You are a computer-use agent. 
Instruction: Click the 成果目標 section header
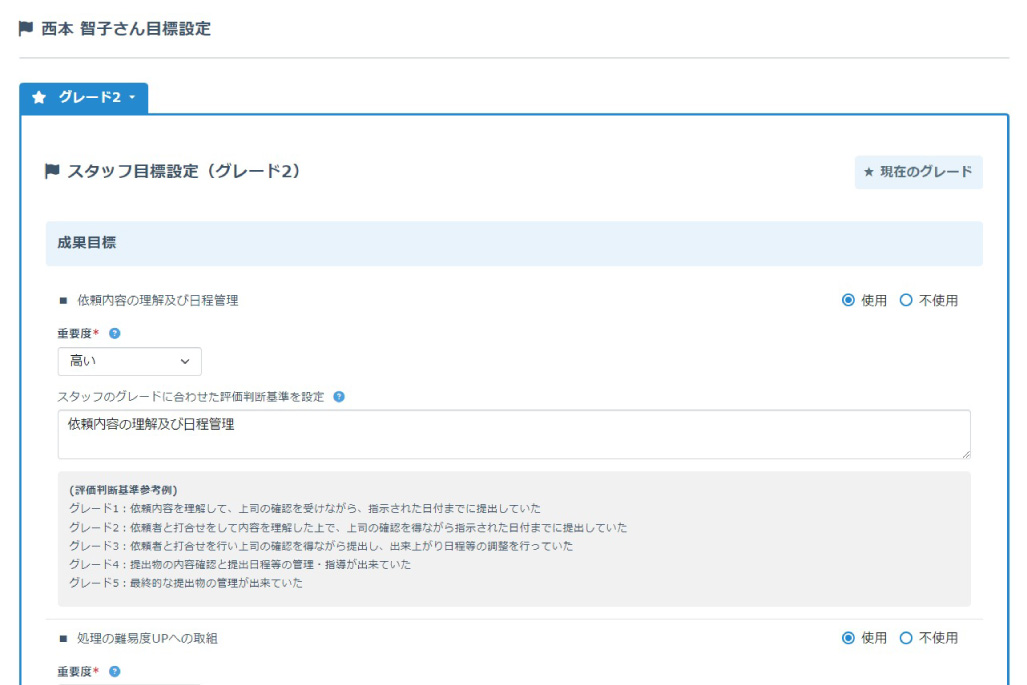pyautogui.click(x=514, y=243)
